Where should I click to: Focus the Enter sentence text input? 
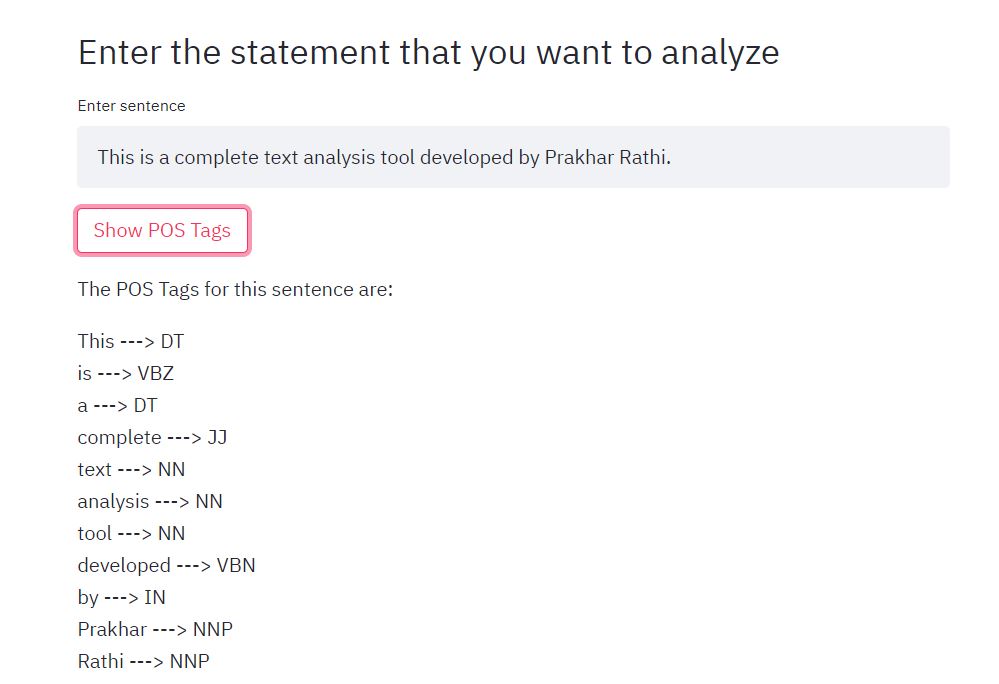(x=513, y=157)
